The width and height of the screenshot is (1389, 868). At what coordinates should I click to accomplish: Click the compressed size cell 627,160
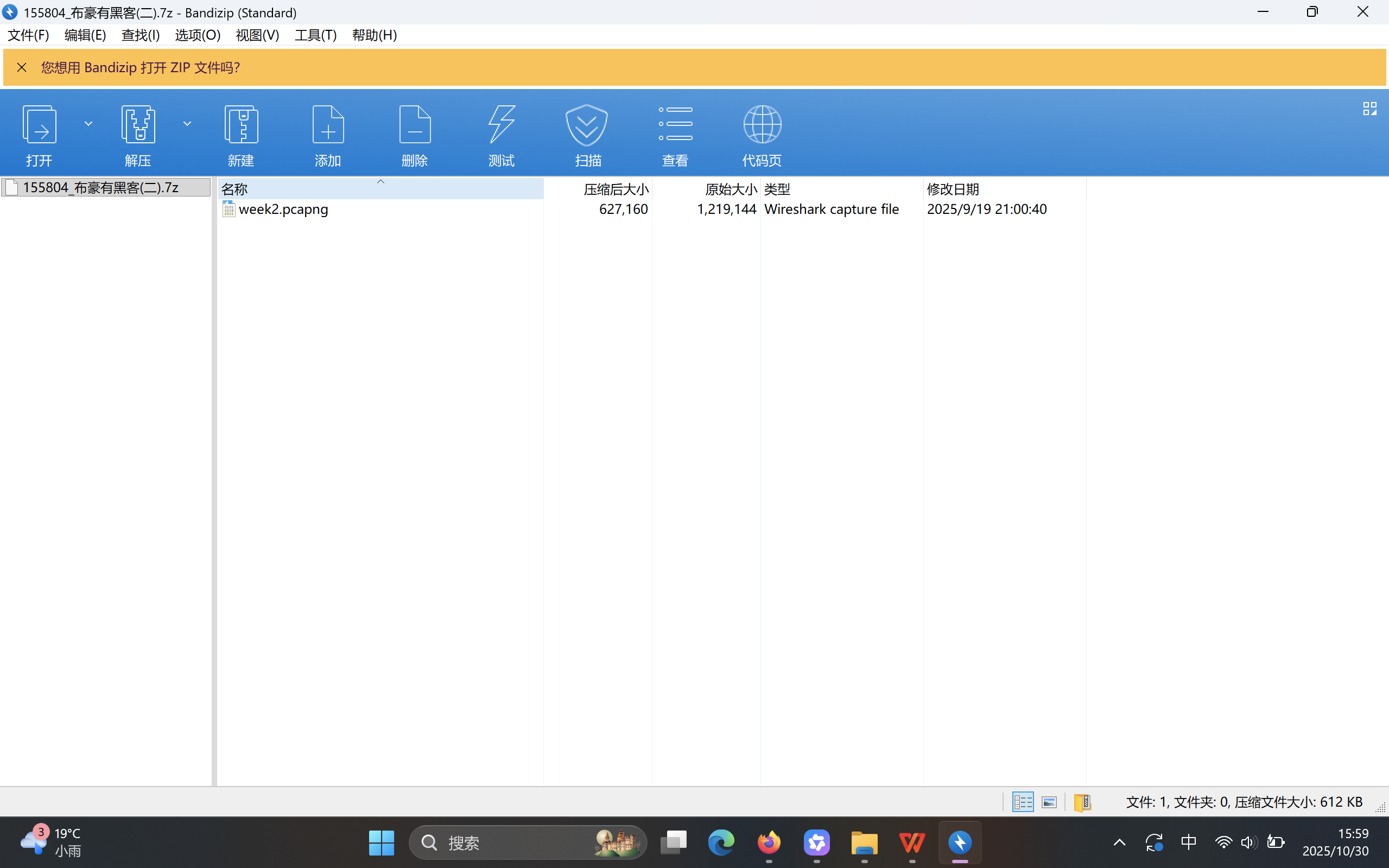tap(623, 209)
